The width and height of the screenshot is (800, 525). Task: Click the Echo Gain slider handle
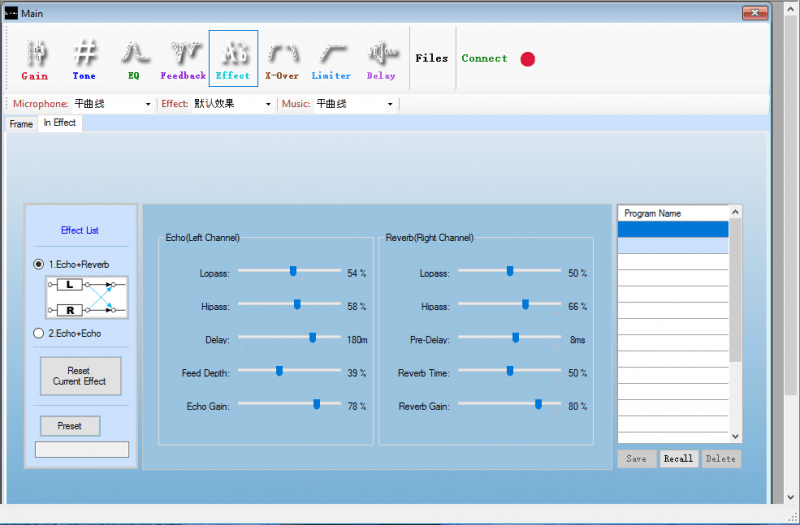point(317,404)
